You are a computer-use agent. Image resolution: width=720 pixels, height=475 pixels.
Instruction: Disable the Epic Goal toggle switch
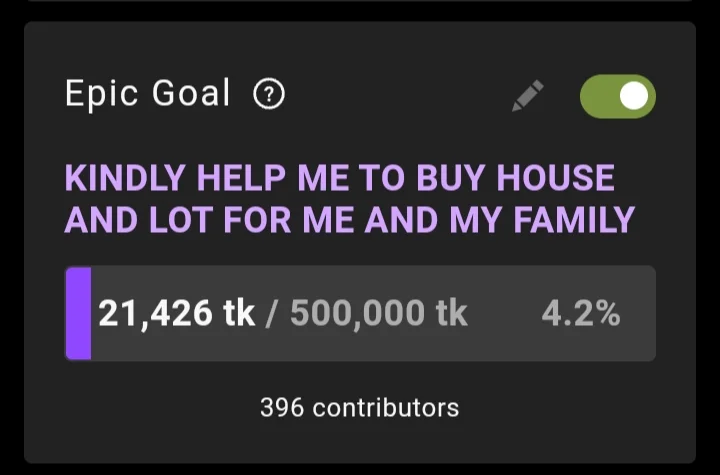(617, 96)
